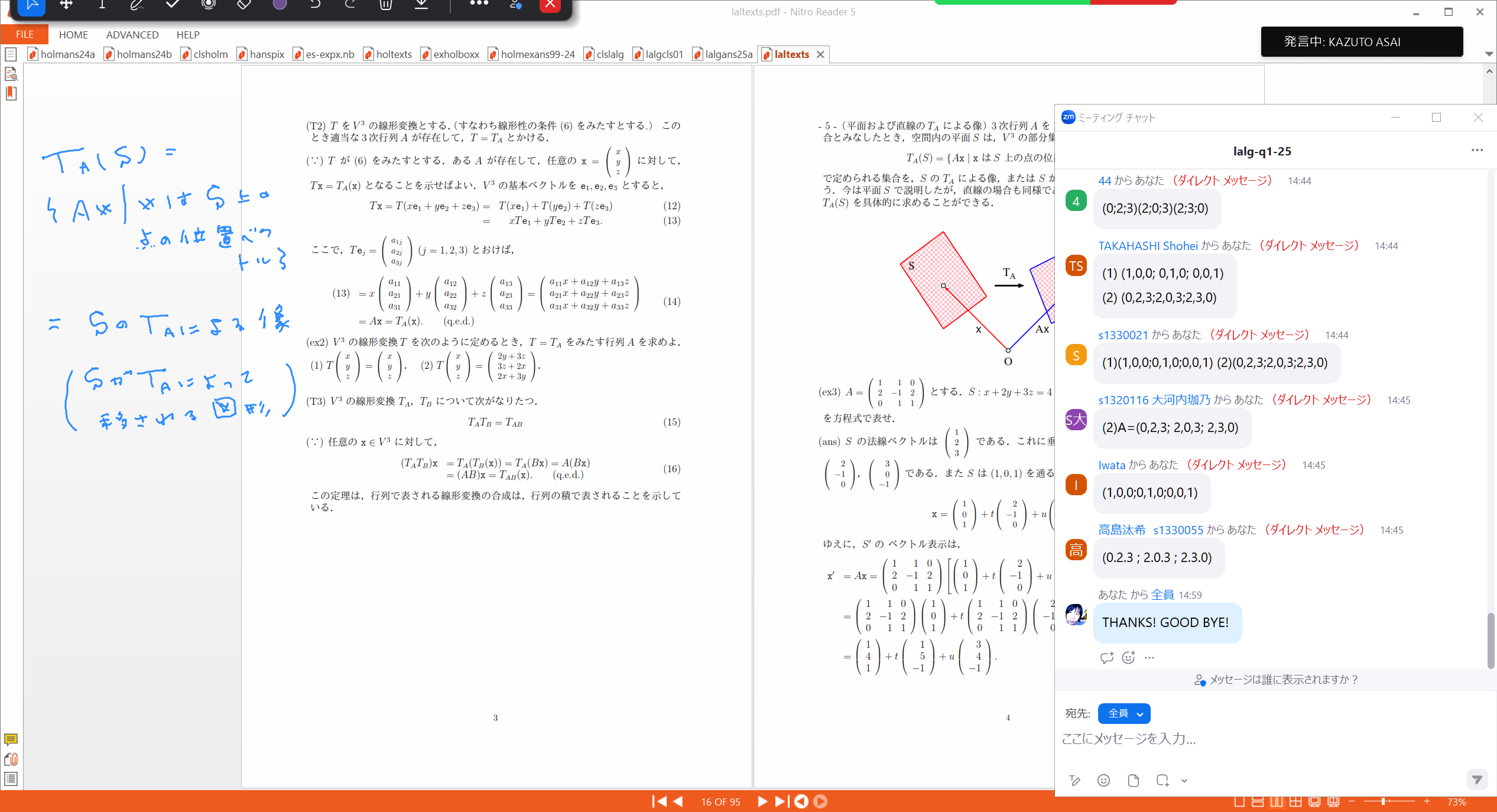
Task: Reply to the THANKS! GOOD BYE! message
Action: [x=1107, y=657]
